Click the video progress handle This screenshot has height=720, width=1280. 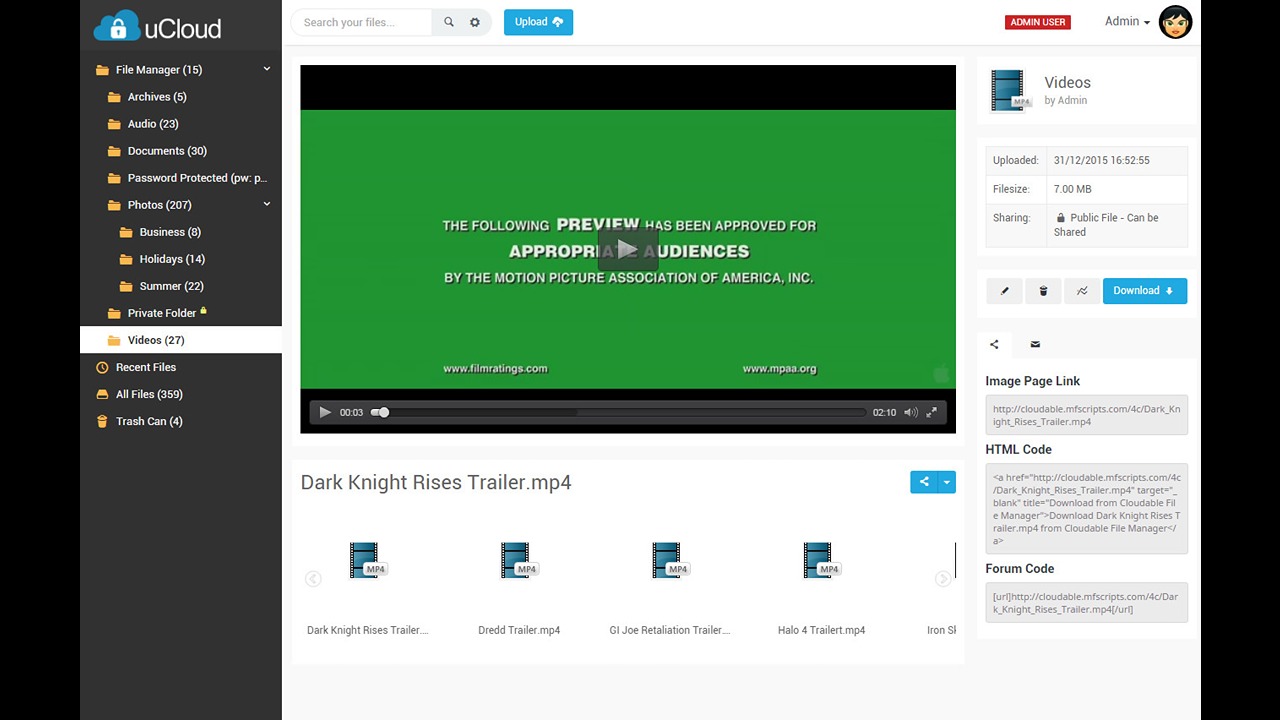[382, 412]
